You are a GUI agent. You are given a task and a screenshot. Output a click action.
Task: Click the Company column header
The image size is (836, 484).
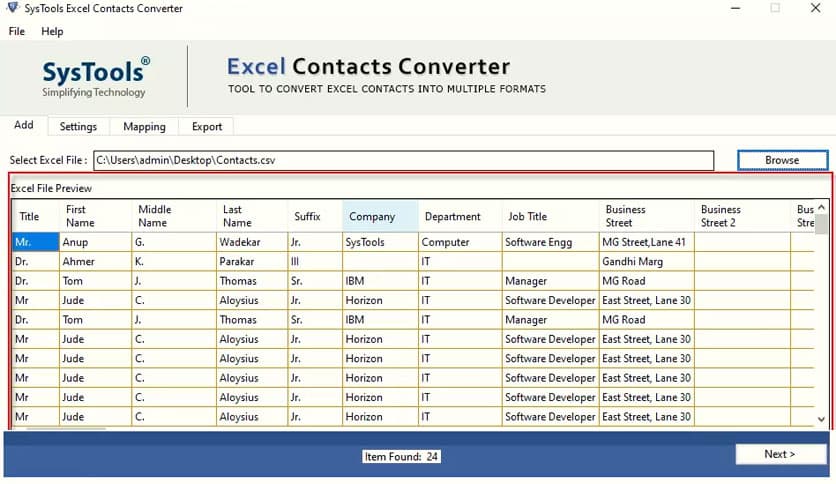click(x=380, y=216)
